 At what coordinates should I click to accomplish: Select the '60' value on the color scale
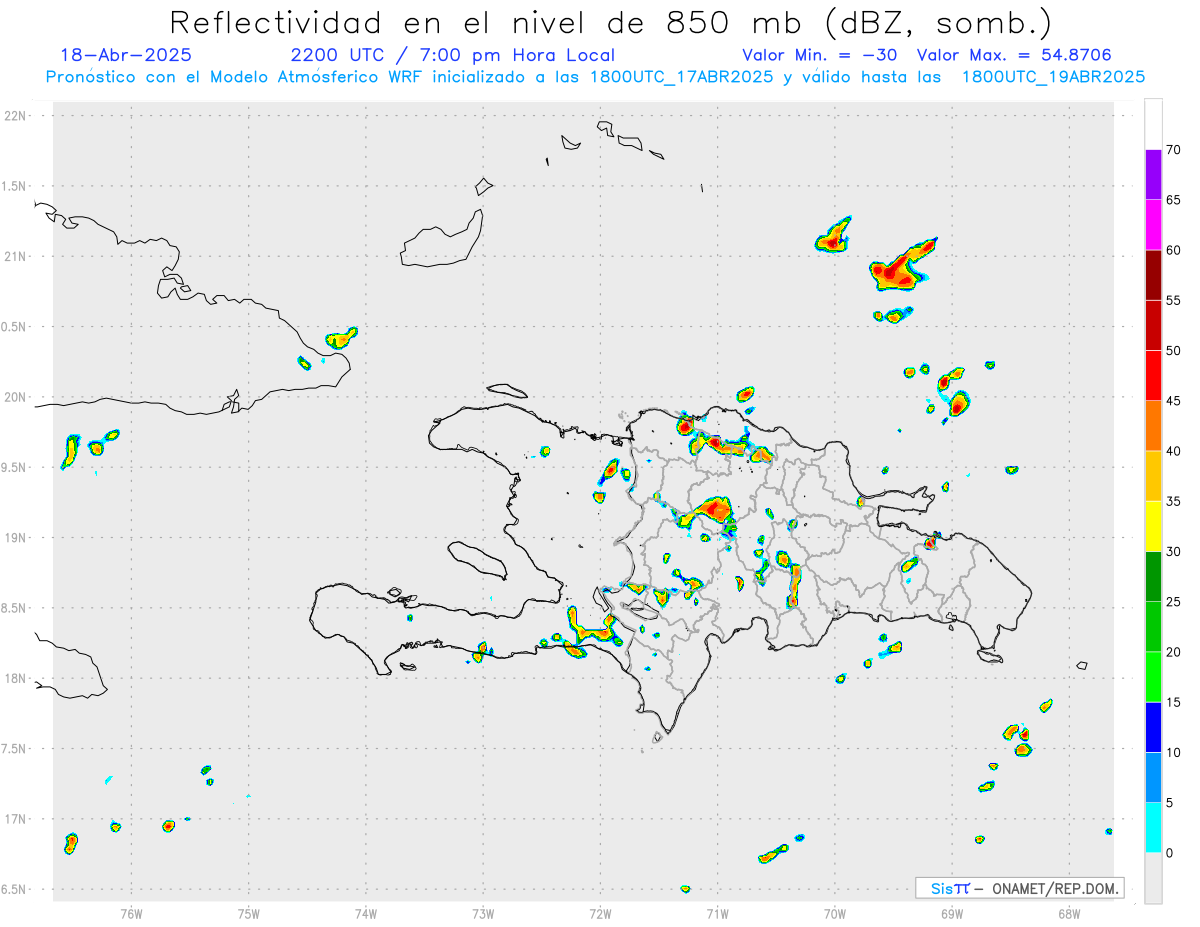pos(1173,250)
